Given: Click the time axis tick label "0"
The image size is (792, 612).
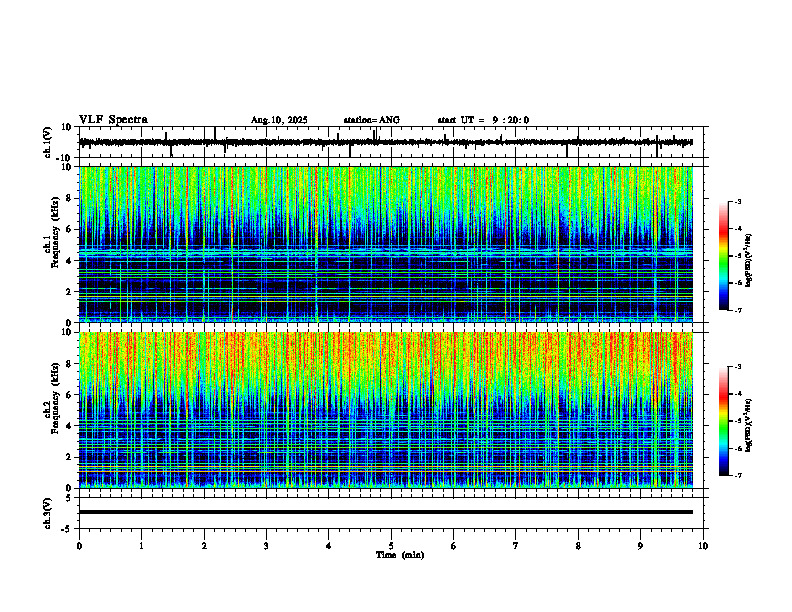Looking at the screenshot, I should pos(79,546).
